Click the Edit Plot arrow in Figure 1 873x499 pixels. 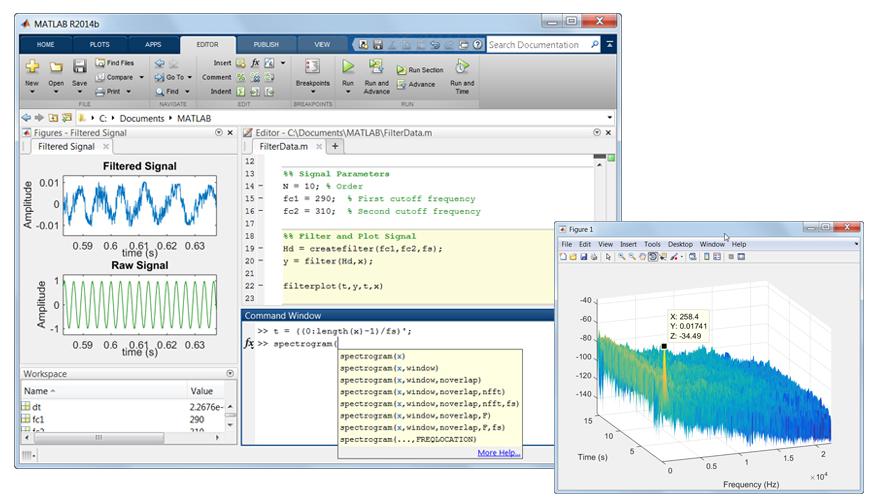click(607, 257)
